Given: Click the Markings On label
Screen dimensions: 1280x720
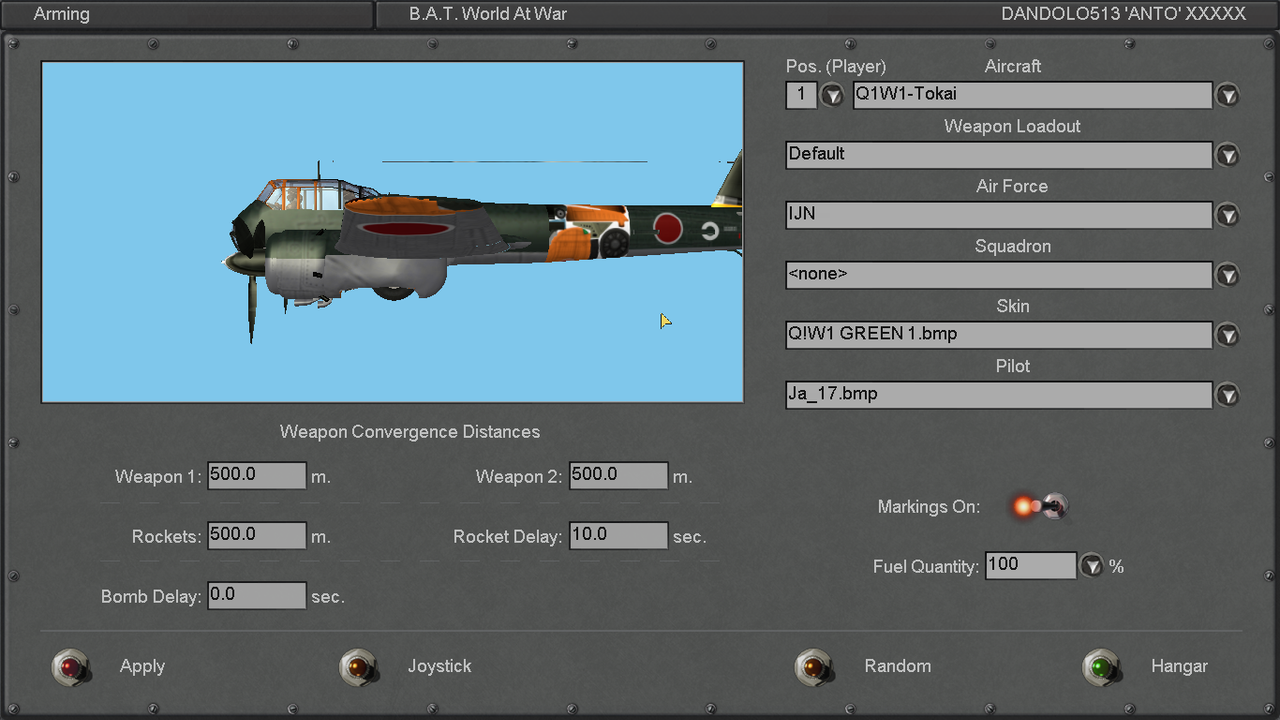Looking at the screenshot, I should [x=929, y=507].
